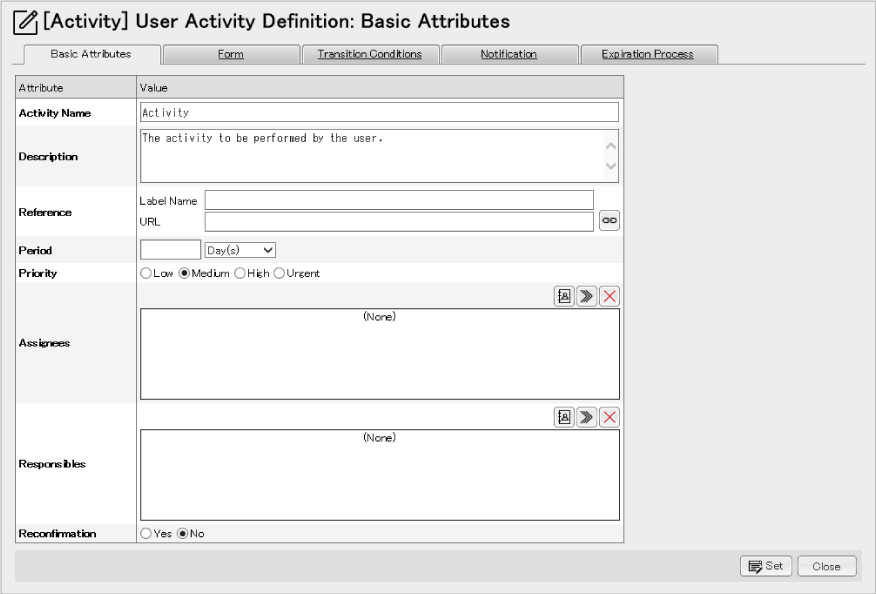
Task: Click the Close button
Action: 827,566
